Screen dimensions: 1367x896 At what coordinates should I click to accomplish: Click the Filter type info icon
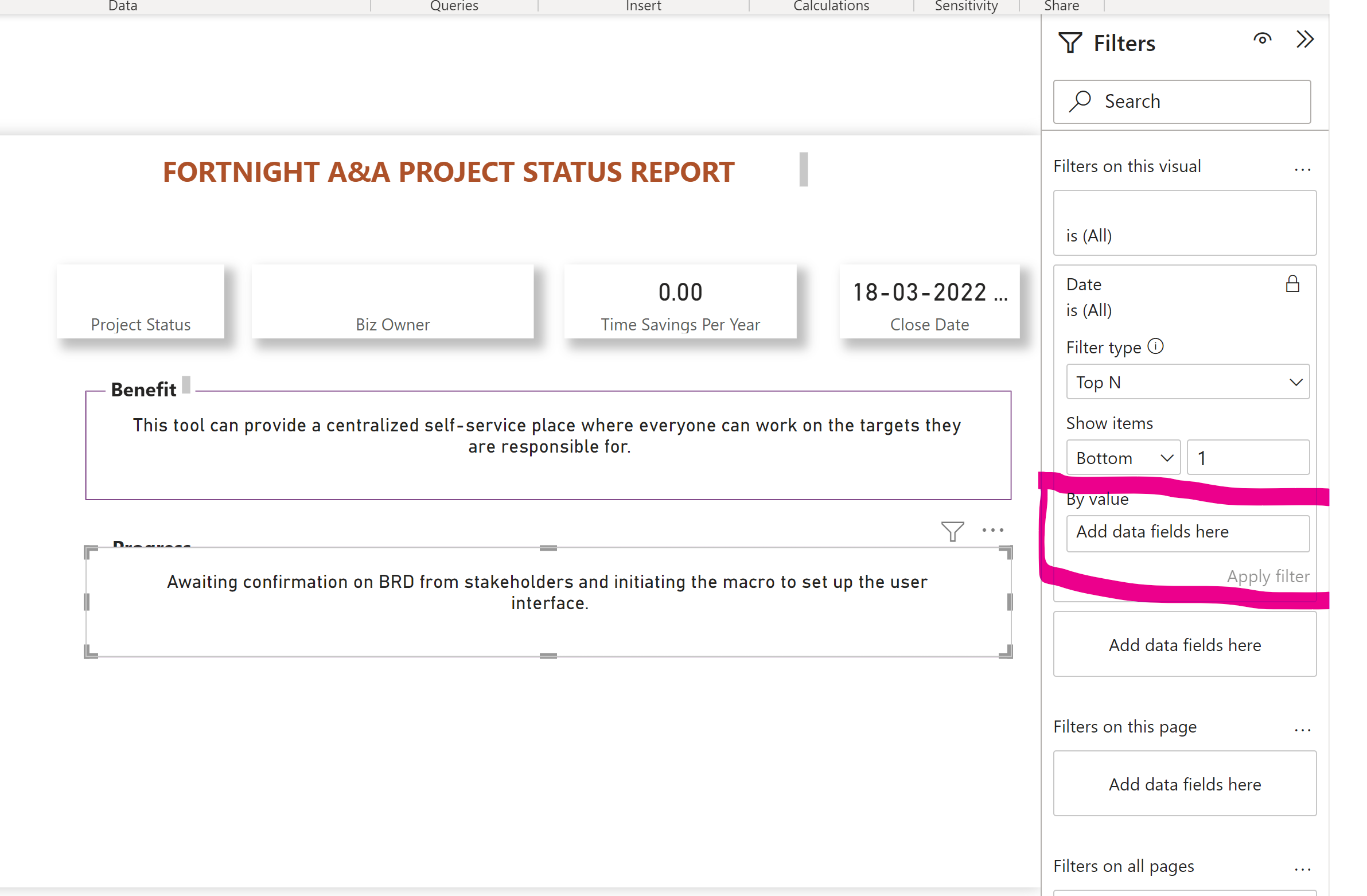[x=1155, y=346]
